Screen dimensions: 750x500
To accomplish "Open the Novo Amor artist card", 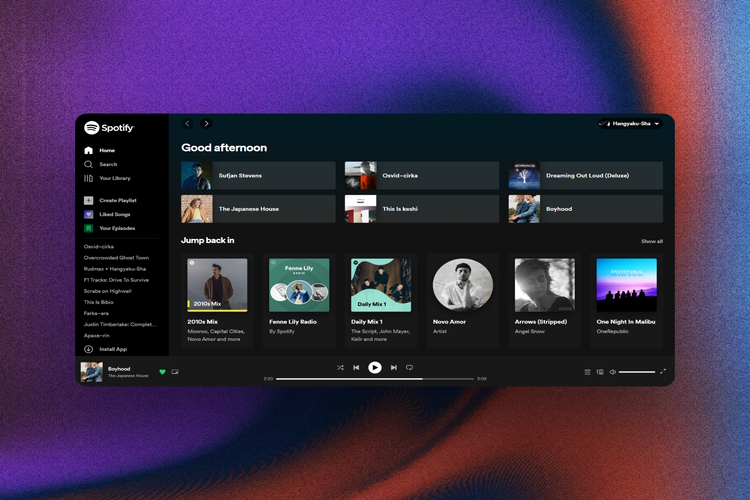I will click(x=463, y=300).
